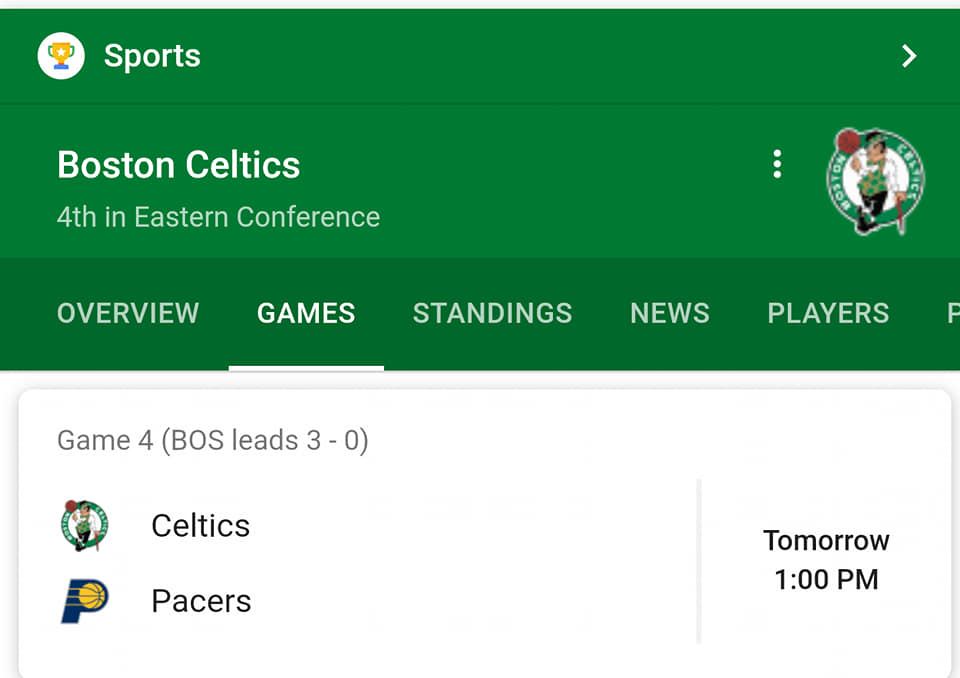This screenshot has height=678, width=960.
Task: Open the STANDINGS tab
Action: tap(492, 313)
